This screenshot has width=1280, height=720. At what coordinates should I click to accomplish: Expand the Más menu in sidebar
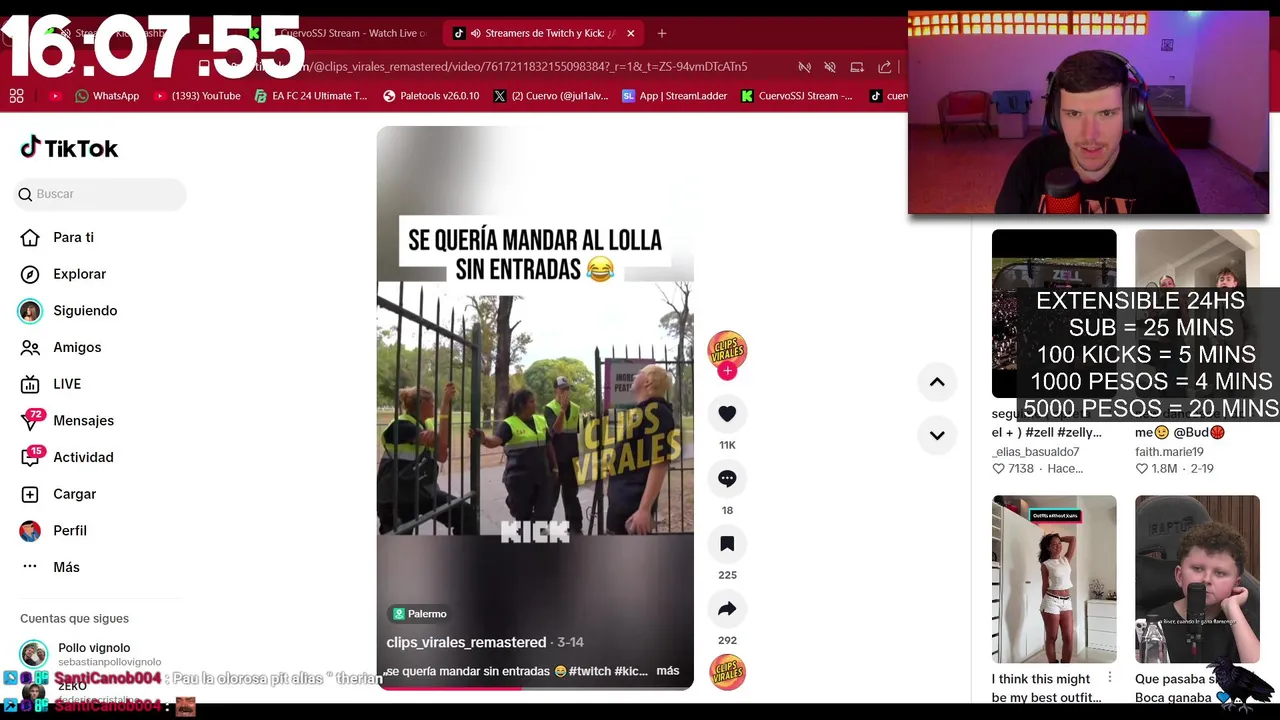pyautogui.click(x=50, y=567)
